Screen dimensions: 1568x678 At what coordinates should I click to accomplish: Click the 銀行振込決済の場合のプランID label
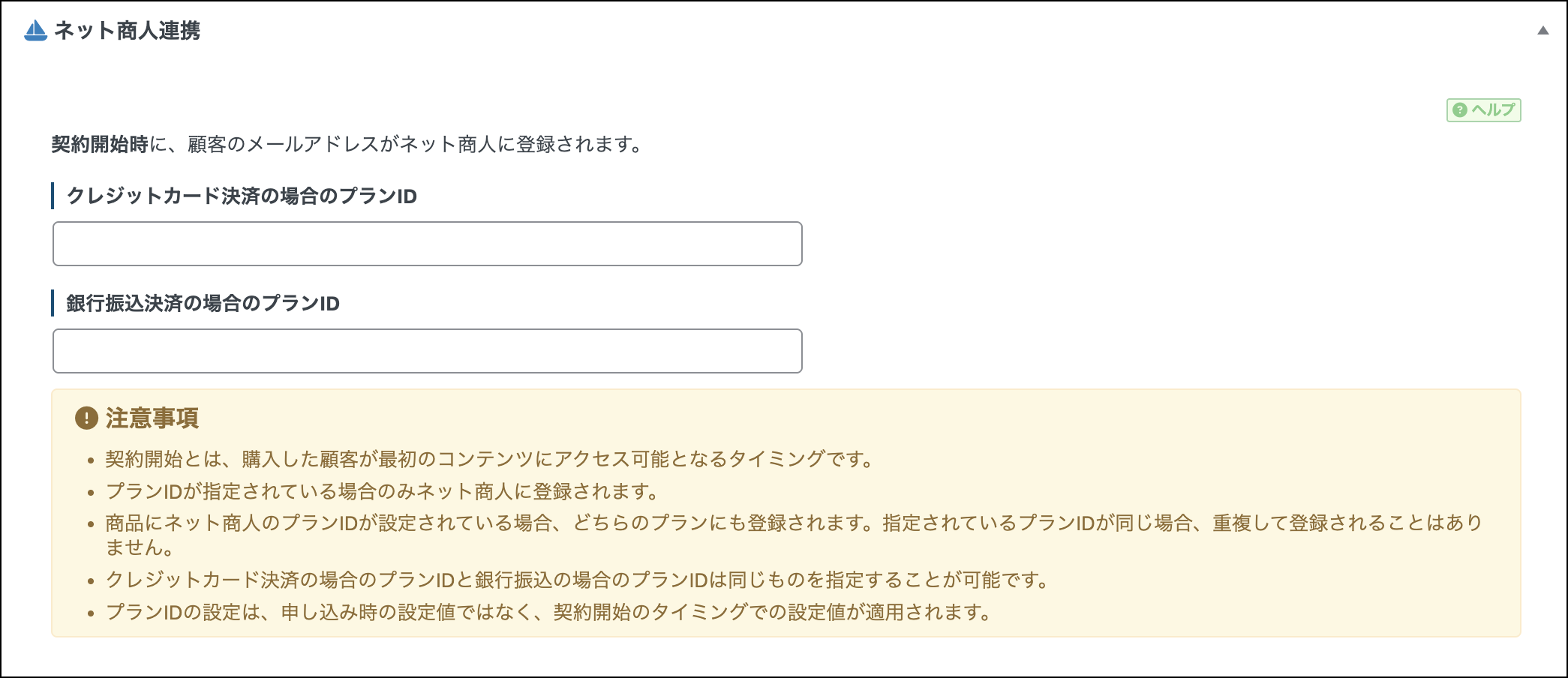click(203, 303)
